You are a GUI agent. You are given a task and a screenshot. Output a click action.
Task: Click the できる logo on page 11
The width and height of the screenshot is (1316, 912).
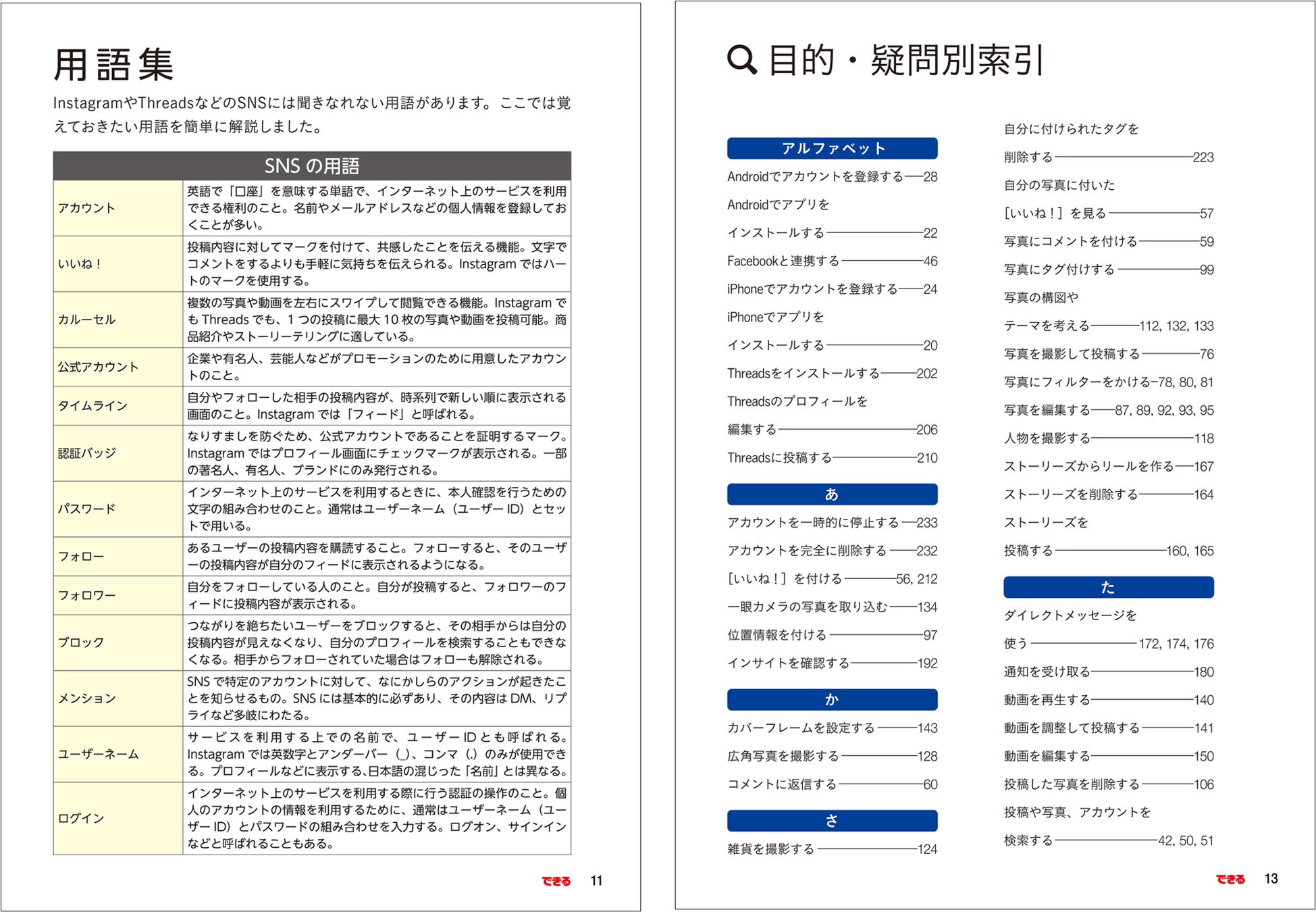tap(556, 881)
